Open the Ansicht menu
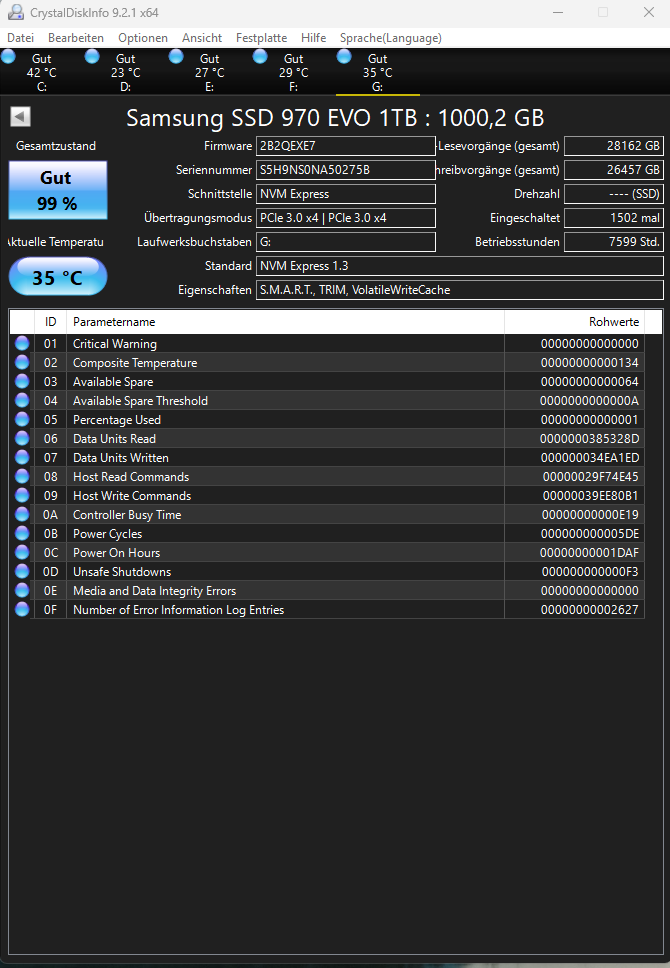 (202, 38)
